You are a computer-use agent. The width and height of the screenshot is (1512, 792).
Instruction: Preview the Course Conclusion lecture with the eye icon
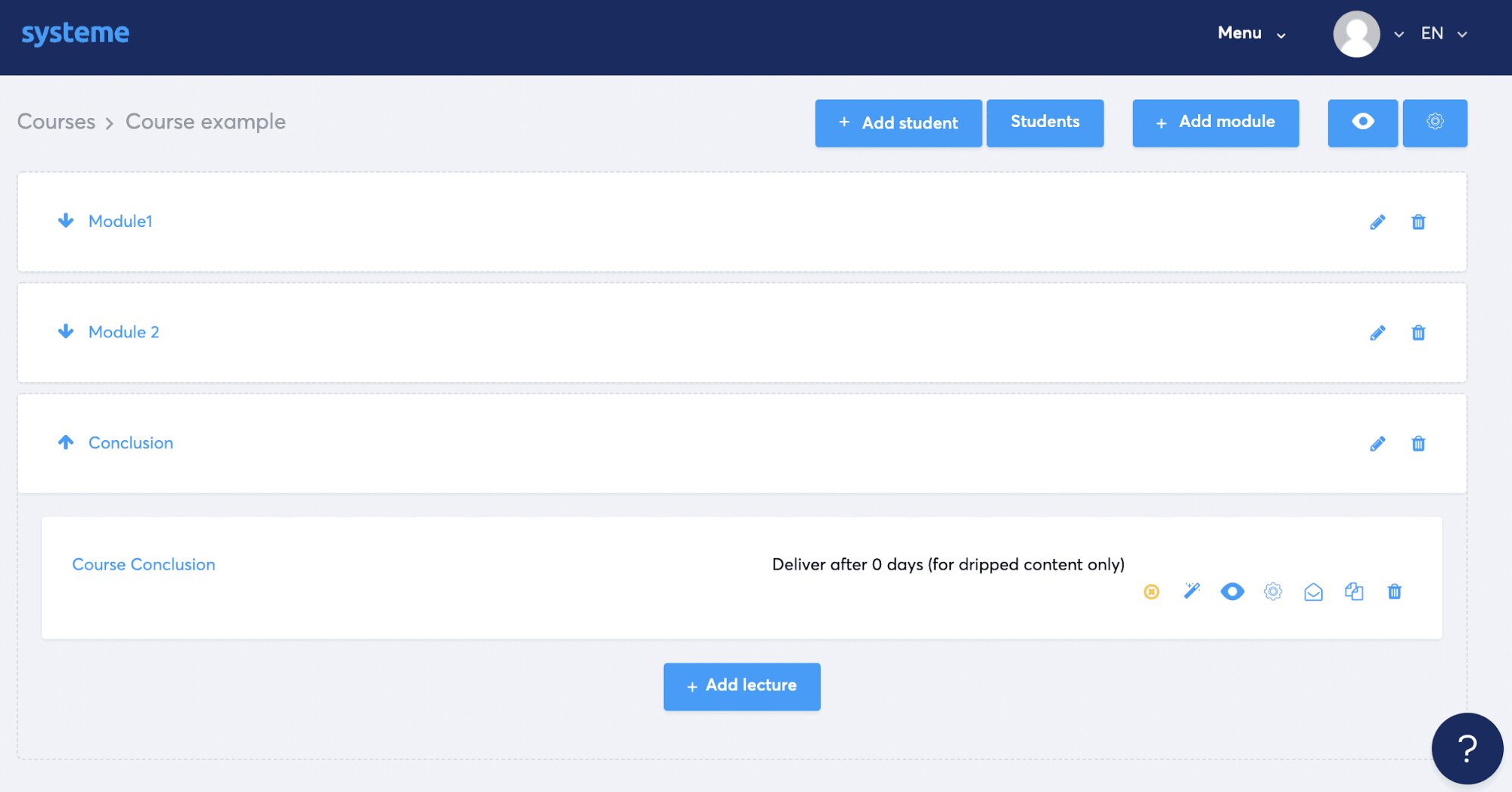click(1232, 592)
